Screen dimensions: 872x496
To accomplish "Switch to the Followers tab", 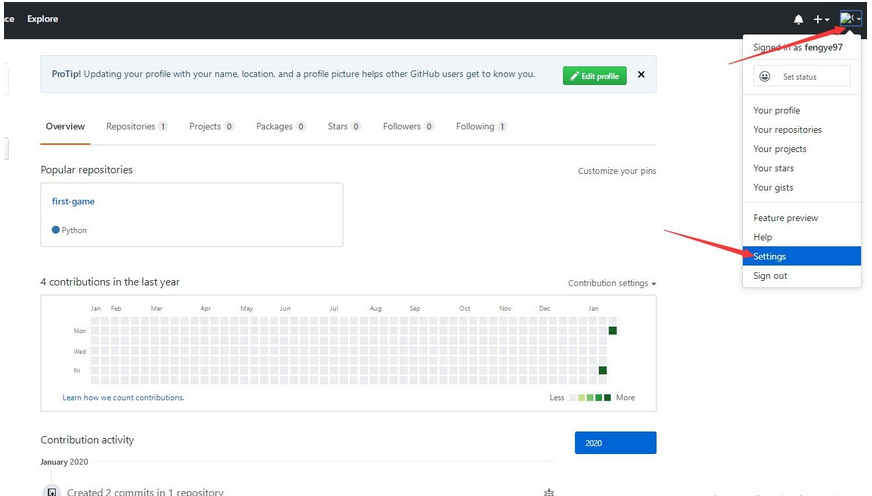I will [408, 127].
